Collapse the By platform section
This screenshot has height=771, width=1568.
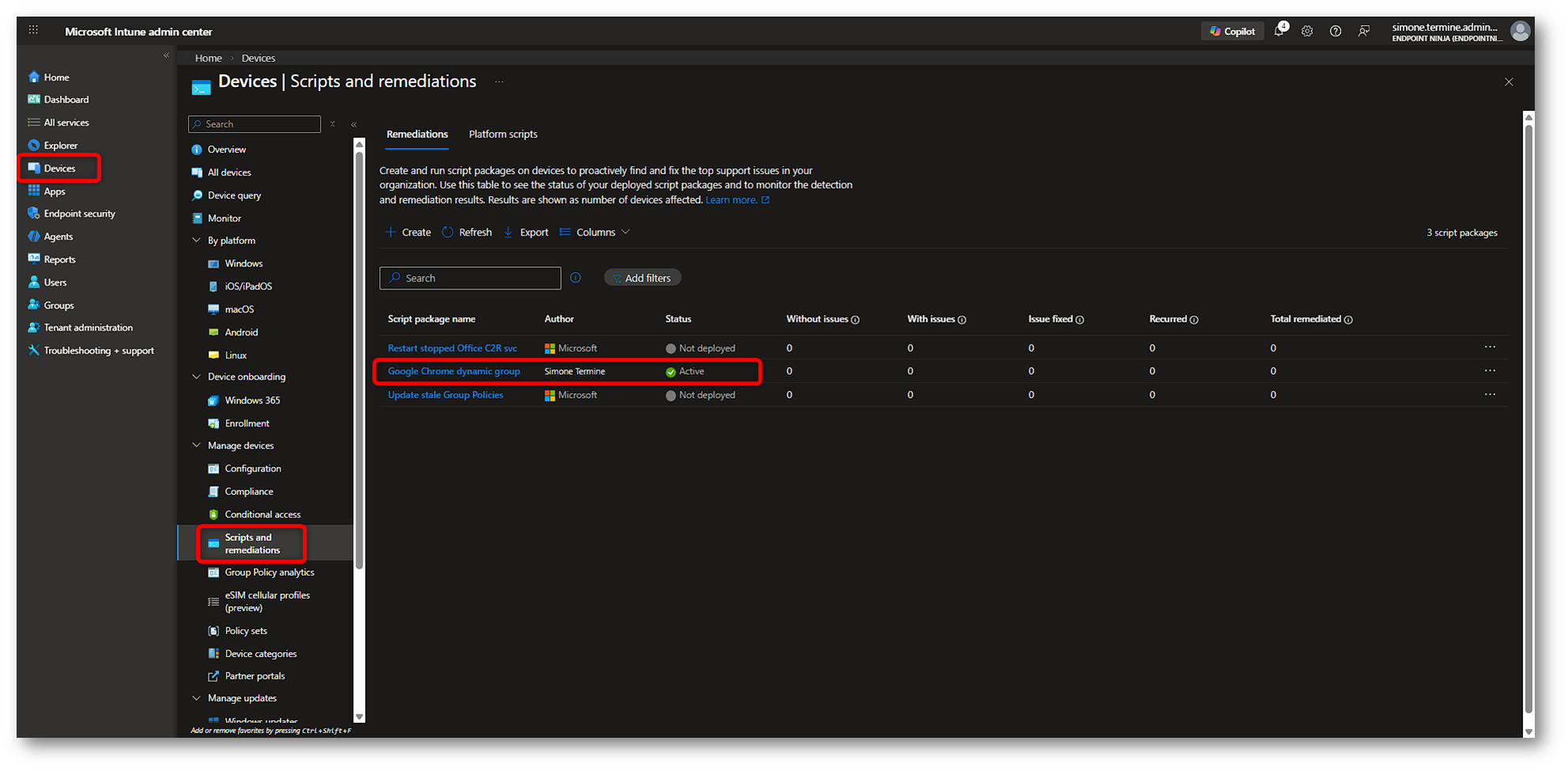pyautogui.click(x=197, y=240)
